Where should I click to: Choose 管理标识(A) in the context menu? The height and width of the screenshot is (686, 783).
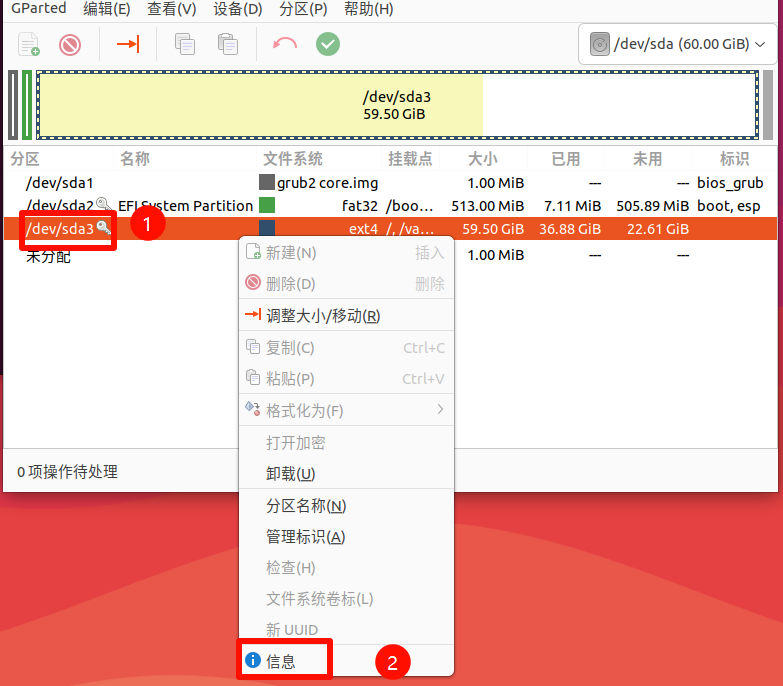[347, 537]
